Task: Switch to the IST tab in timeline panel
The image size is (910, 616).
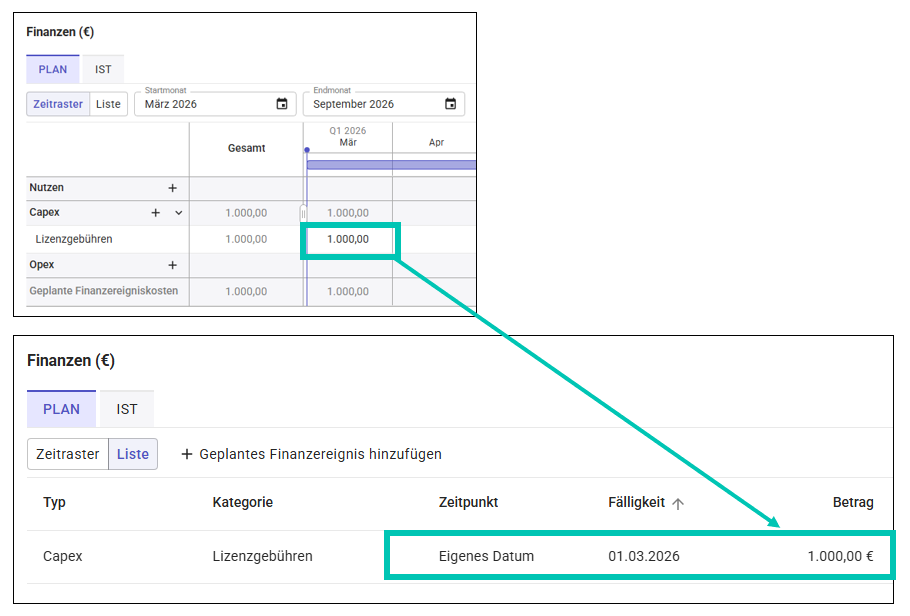Action: (x=103, y=70)
